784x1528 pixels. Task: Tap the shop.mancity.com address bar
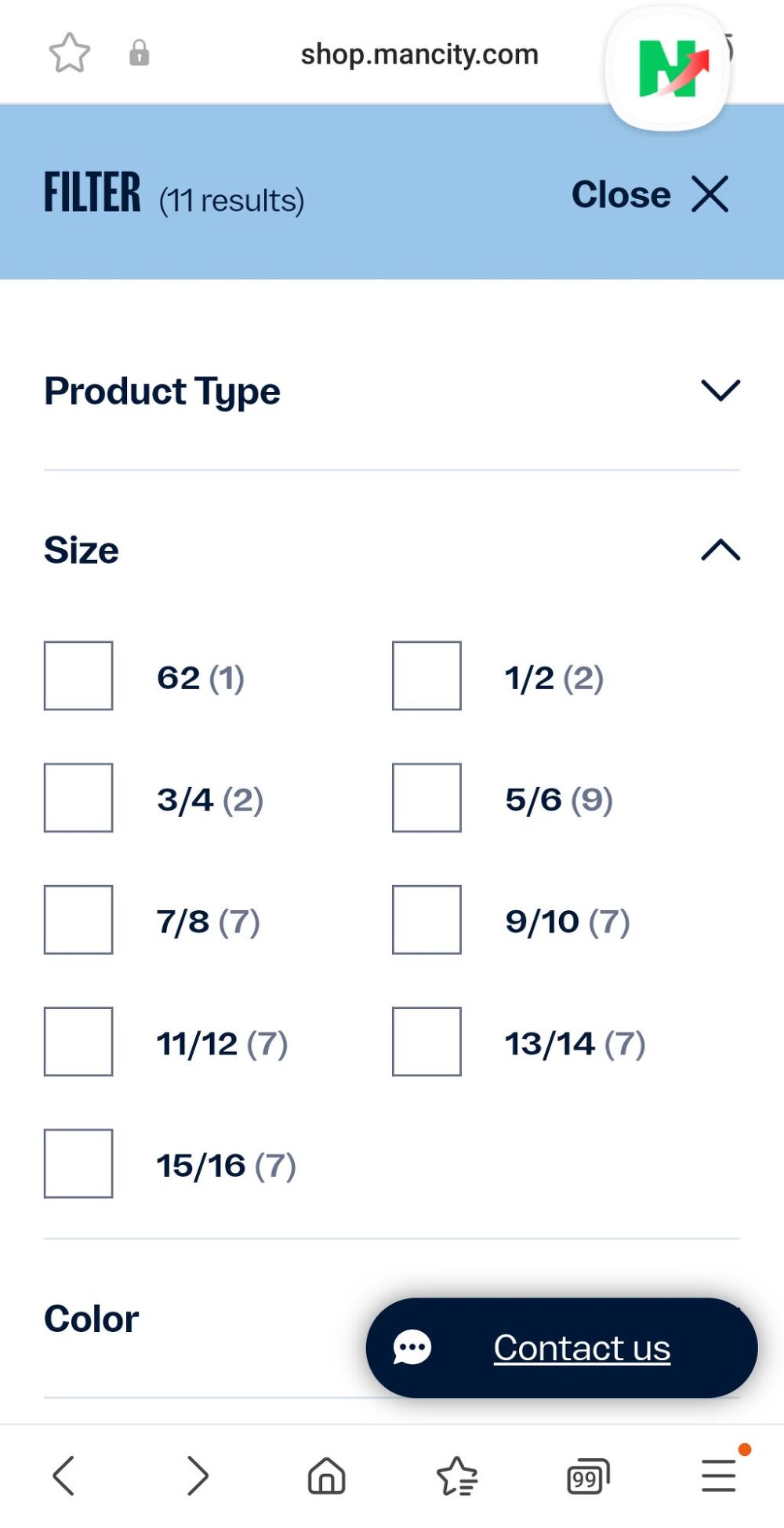click(x=419, y=54)
